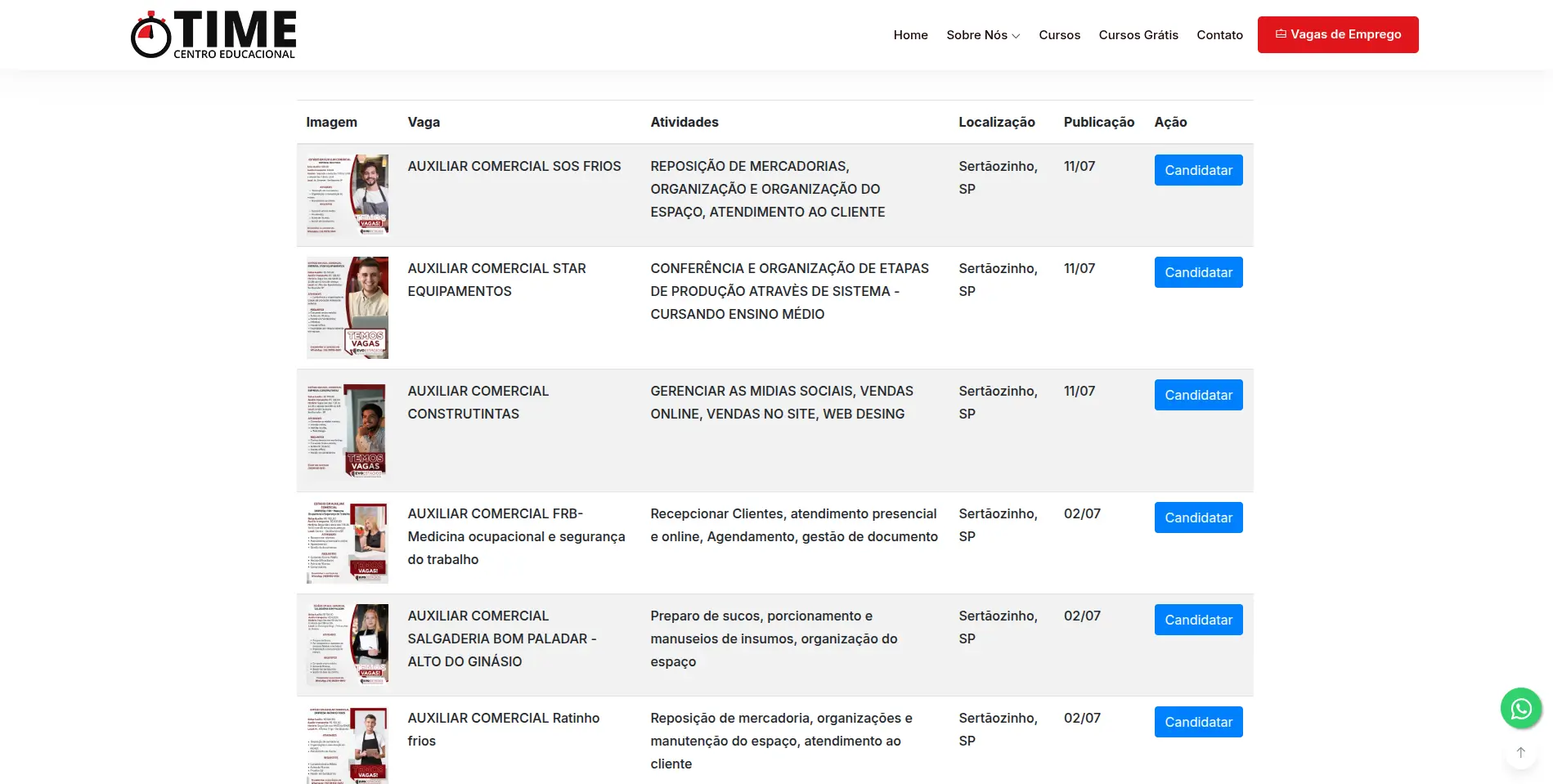The width and height of the screenshot is (1553, 784).
Task: Click Candidatar for AUXILIAR COMERCIAL SOS FRIOS
Action: tap(1198, 170)
